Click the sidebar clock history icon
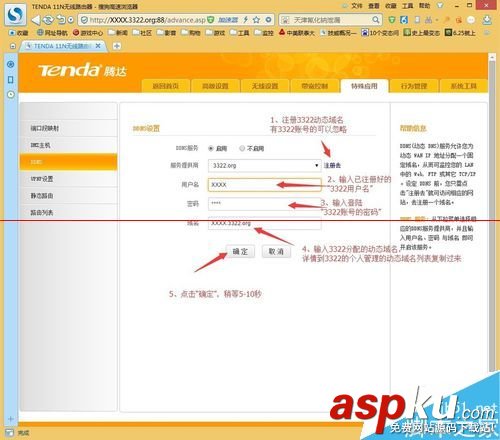The height and width of the screenshot is (440, 500). coord(11,95)
